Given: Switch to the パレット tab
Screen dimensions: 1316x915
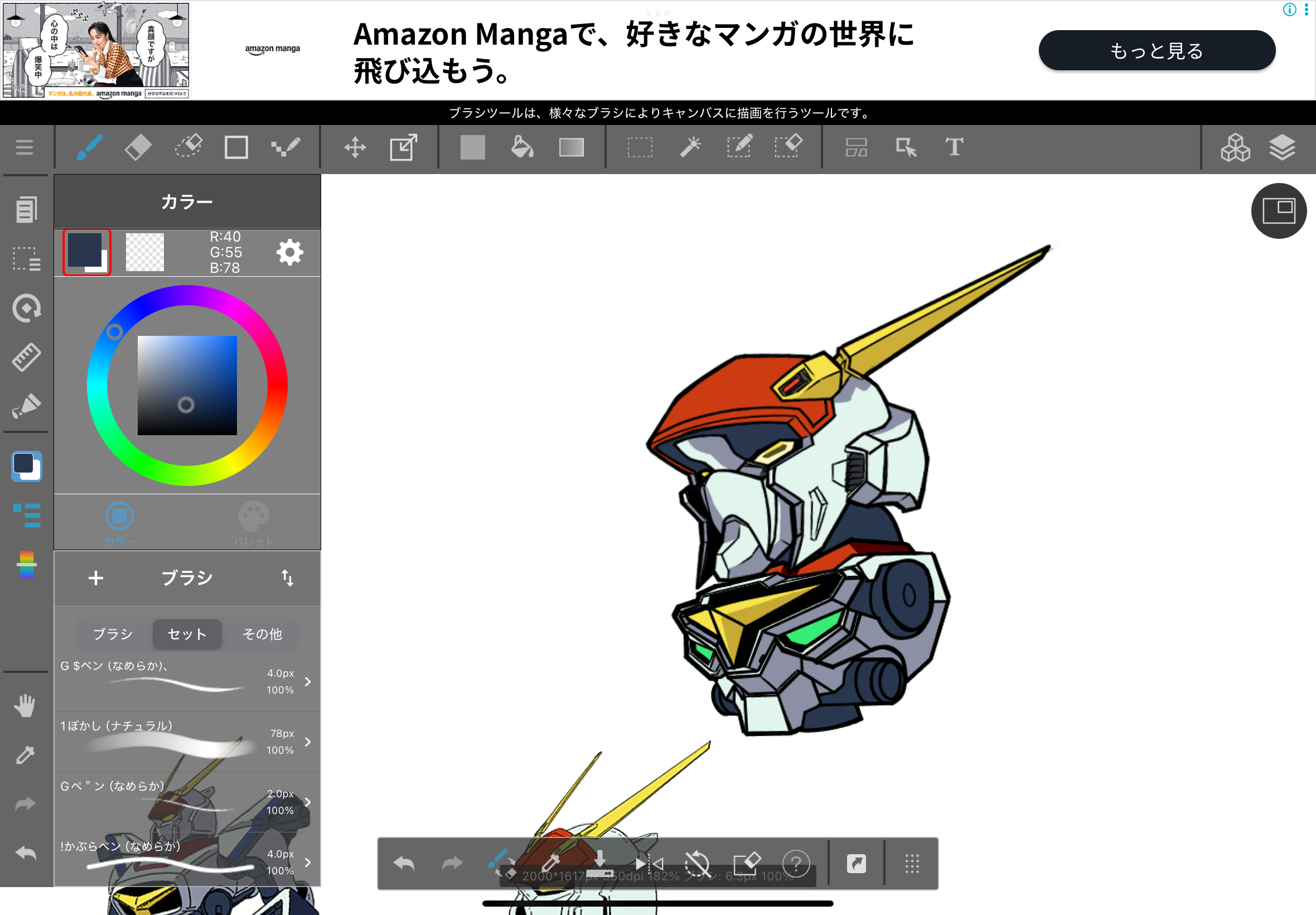Looking at the screenshot, I should (253, 523).
